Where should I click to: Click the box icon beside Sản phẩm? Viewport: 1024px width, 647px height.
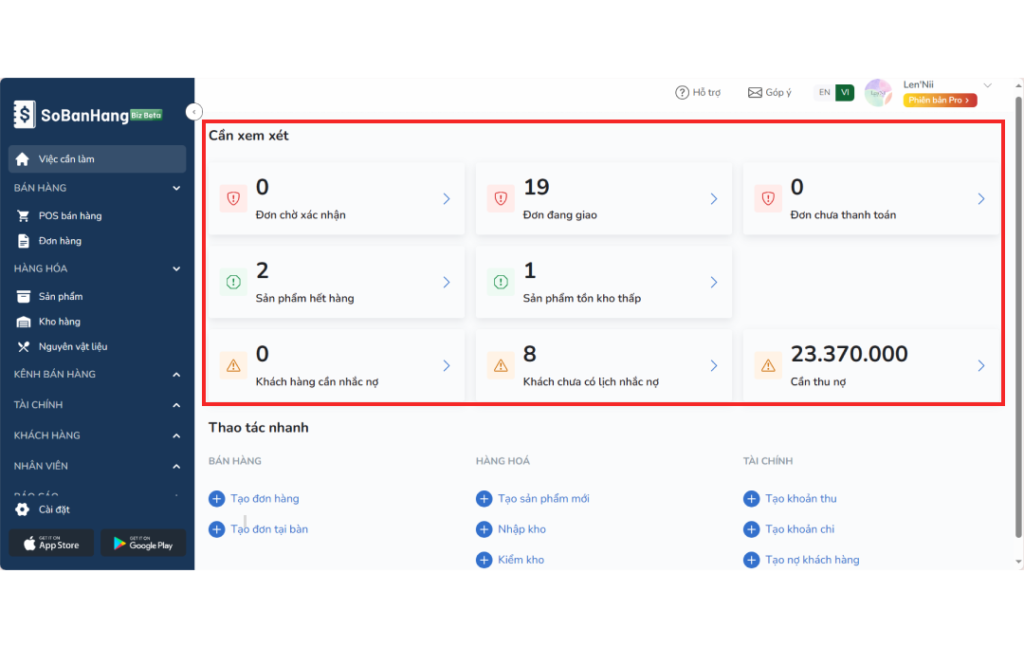point(24,296)
